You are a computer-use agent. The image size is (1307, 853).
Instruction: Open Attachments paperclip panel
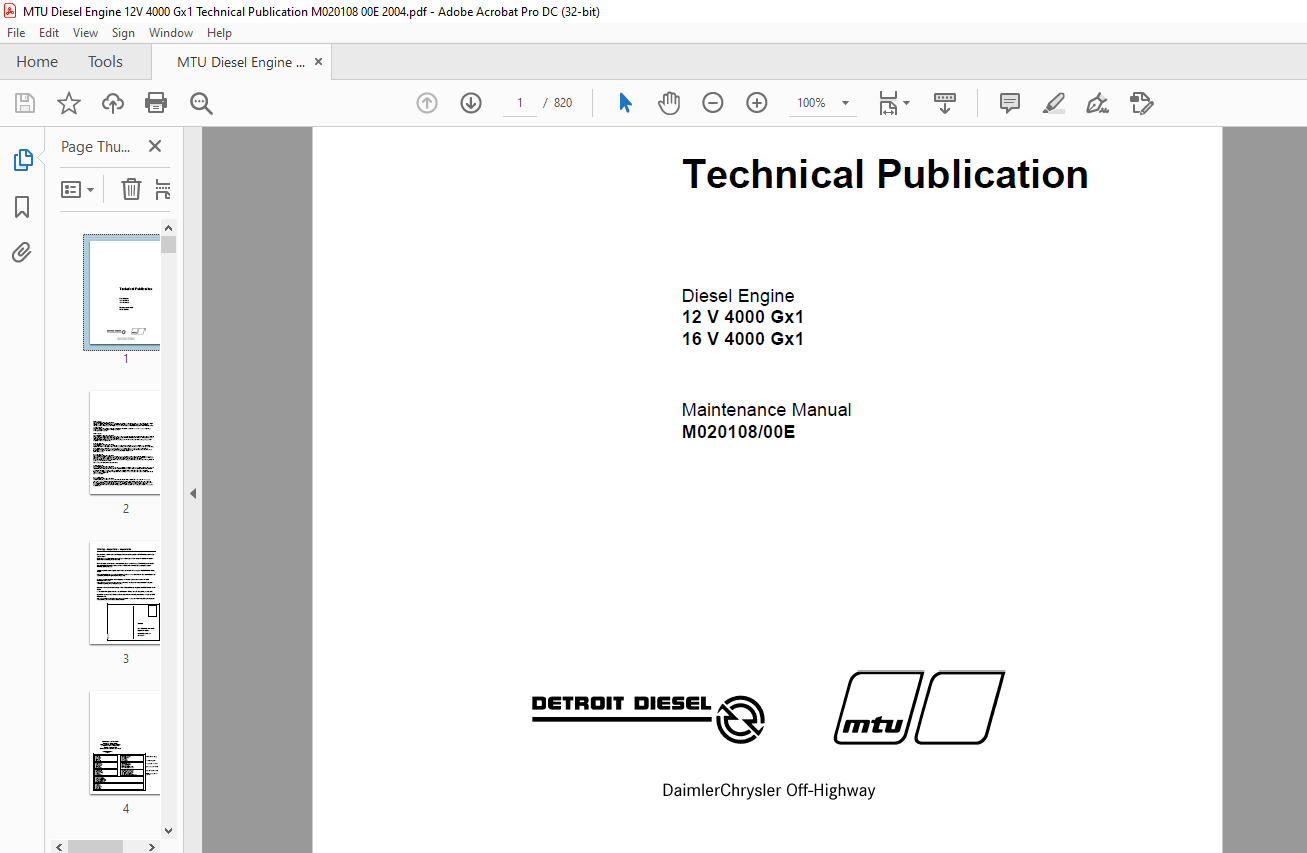click(x=22, y=252)
